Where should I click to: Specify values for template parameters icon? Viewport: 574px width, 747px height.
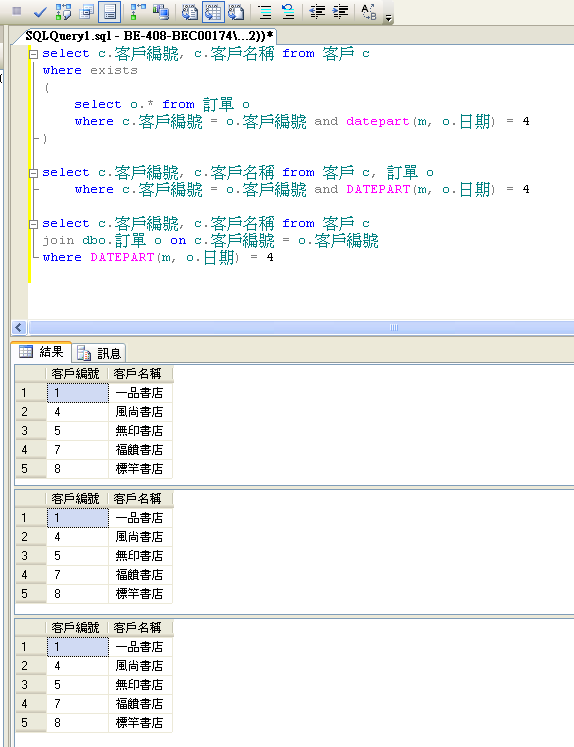click(369, 11)
